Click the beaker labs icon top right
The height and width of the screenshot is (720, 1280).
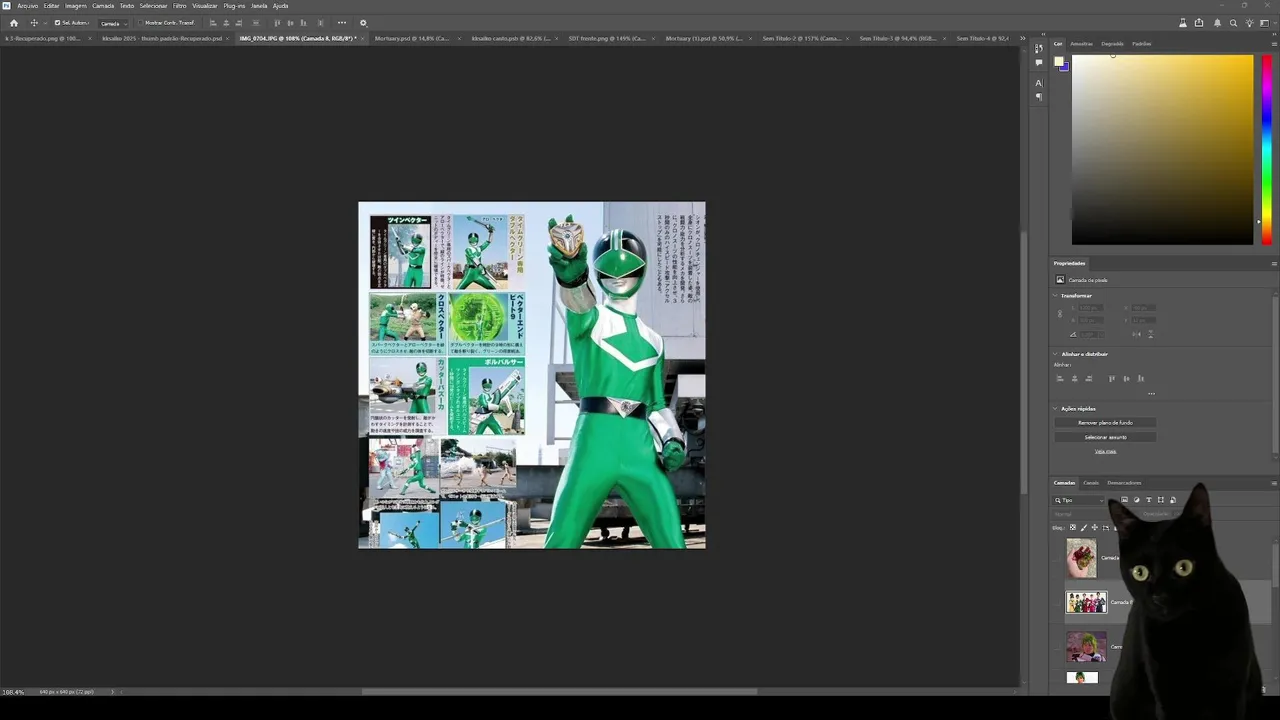pos(1183,23)
